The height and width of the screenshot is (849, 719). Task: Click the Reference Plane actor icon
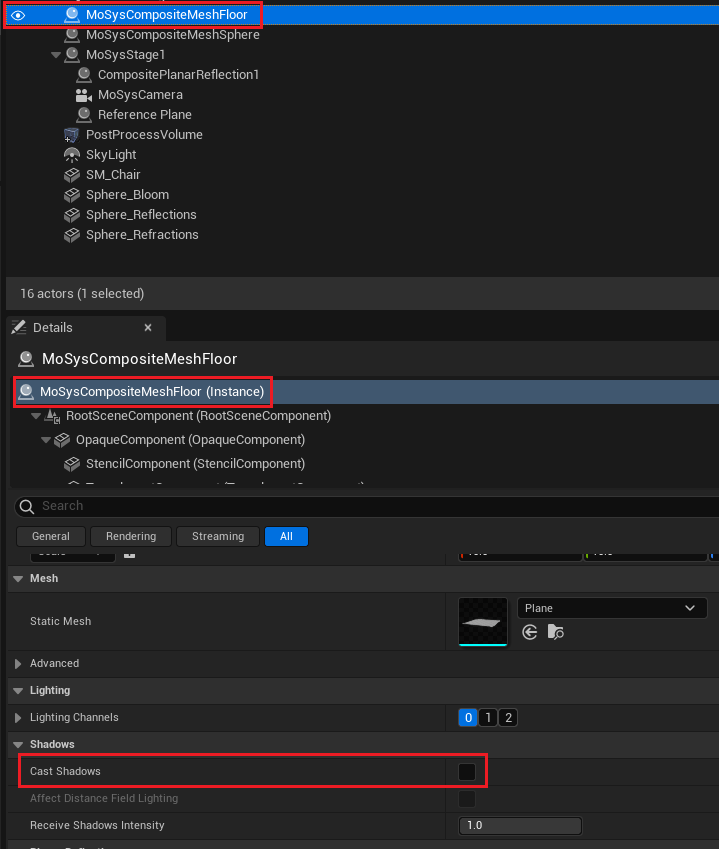pos(83,115)
